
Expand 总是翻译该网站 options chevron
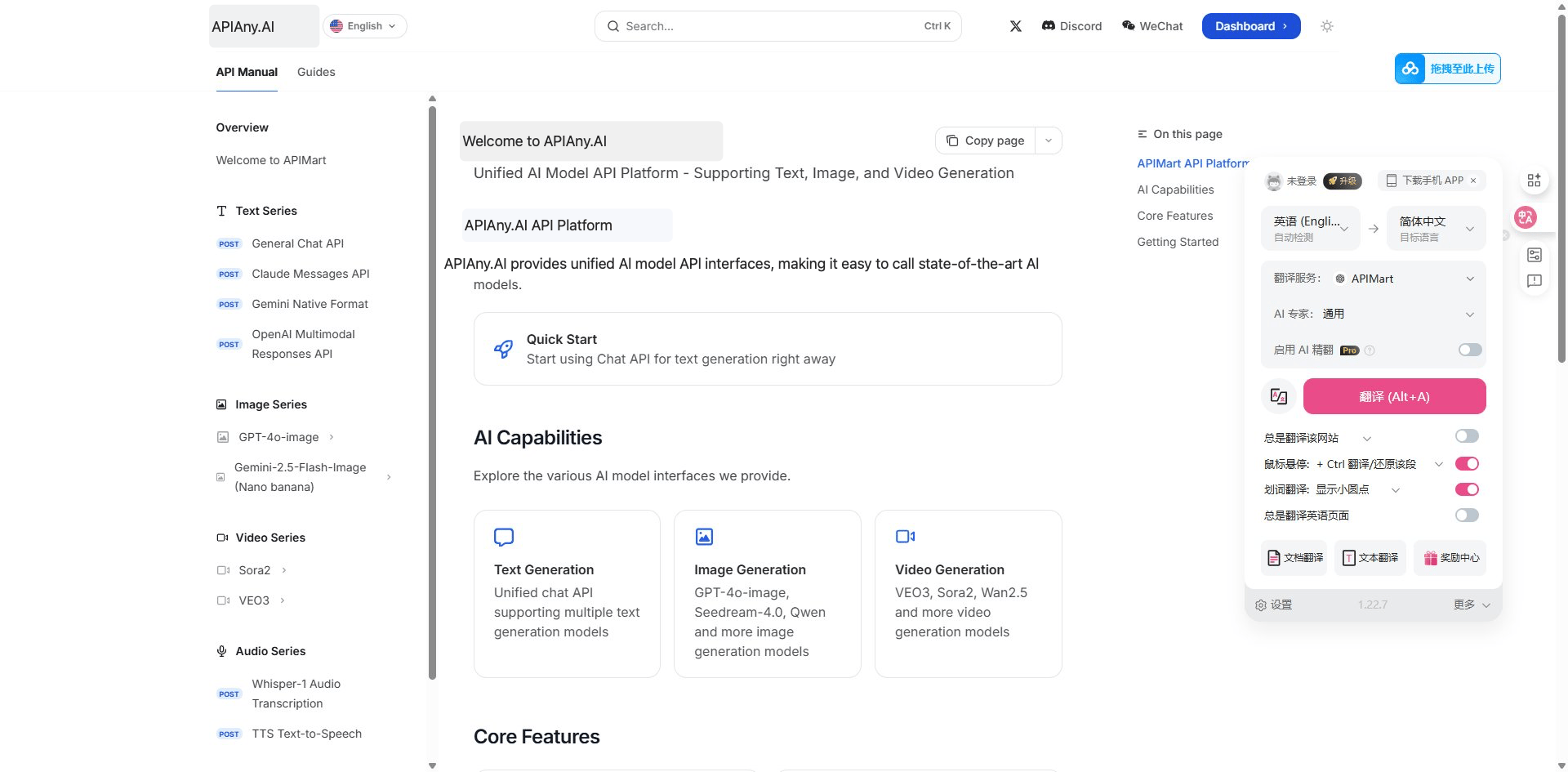[x=1367, y=439]
